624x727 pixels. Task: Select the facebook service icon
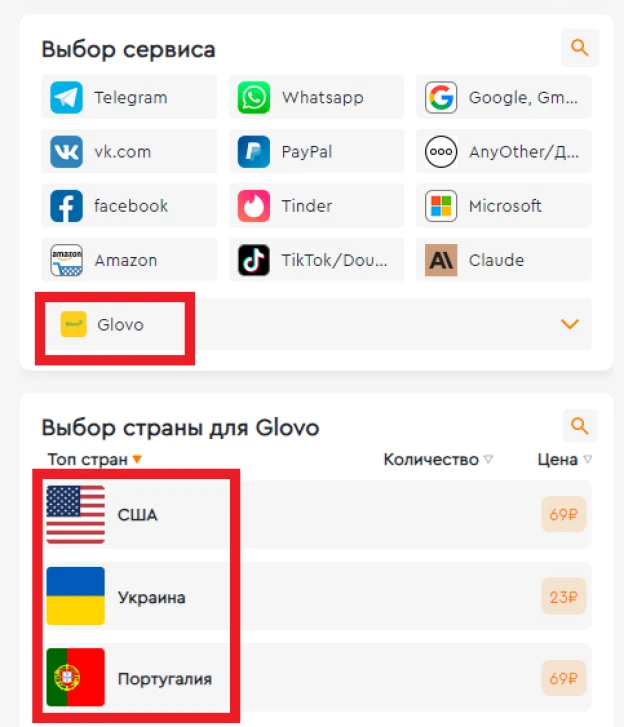[x=66, y=206]
